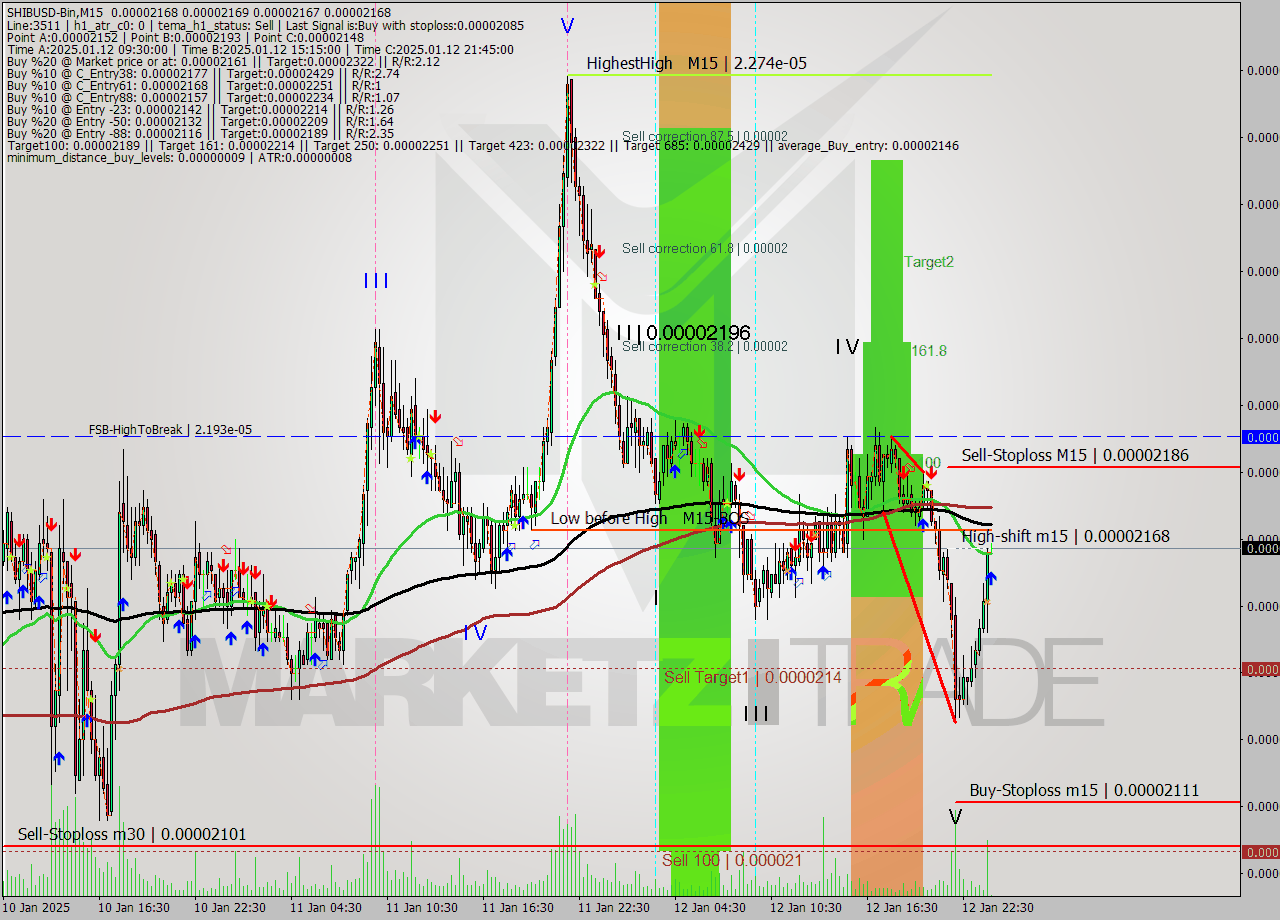Click the lime HighestHigh horizontal line

coord(780,74)
